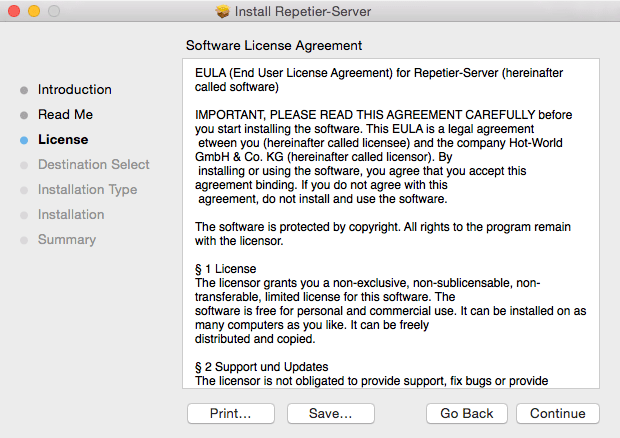Viewport: 620px width, 438px height.
Task: Close the installer with the red button
Action: pyautogui.click(x=14, y=12)
